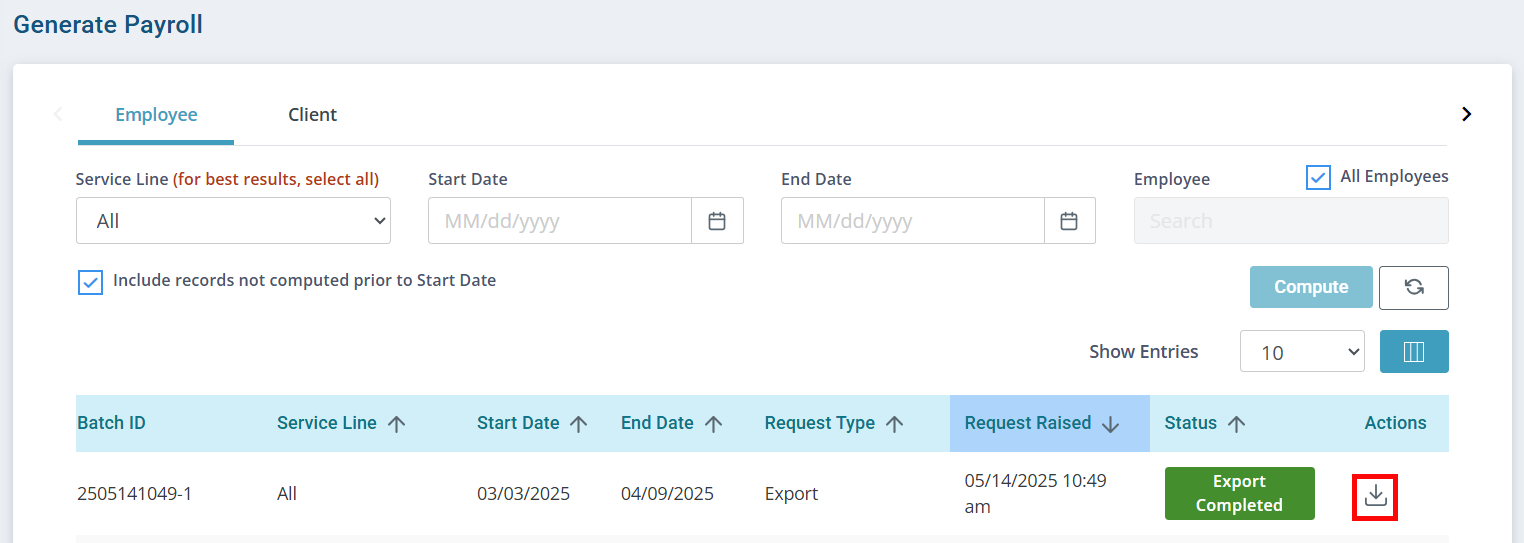The width and height of the screenshot is (1524, 543).
Task: Toggle Include records not computed checkbox
Action: 90,282
